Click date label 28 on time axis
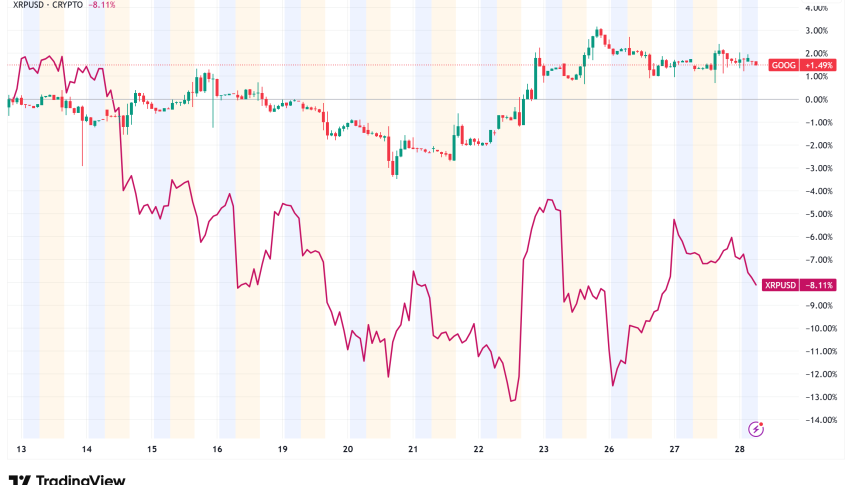 pos(740,449)
